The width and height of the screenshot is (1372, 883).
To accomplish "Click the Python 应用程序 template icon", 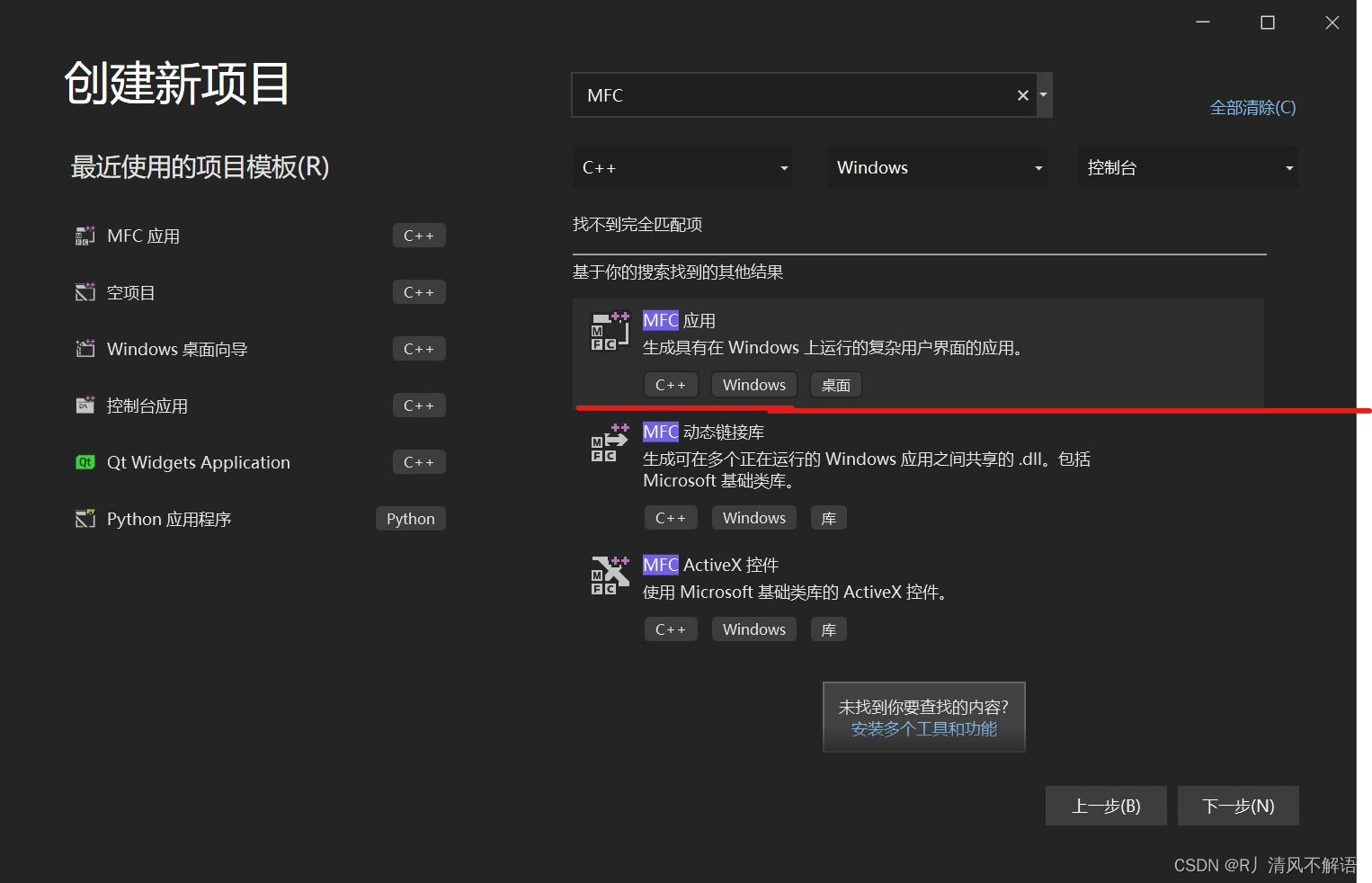I will click(x=85, y=518).
